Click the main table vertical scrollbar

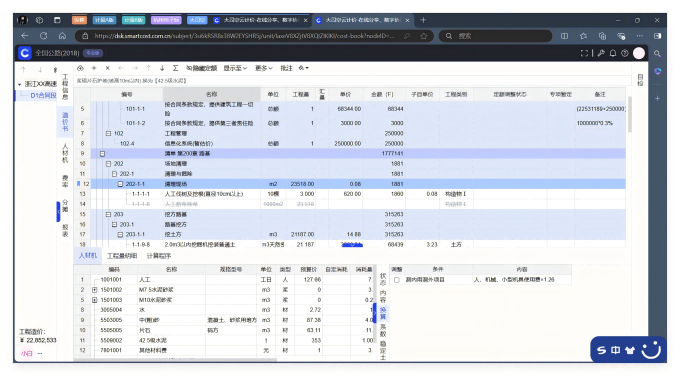629,115
